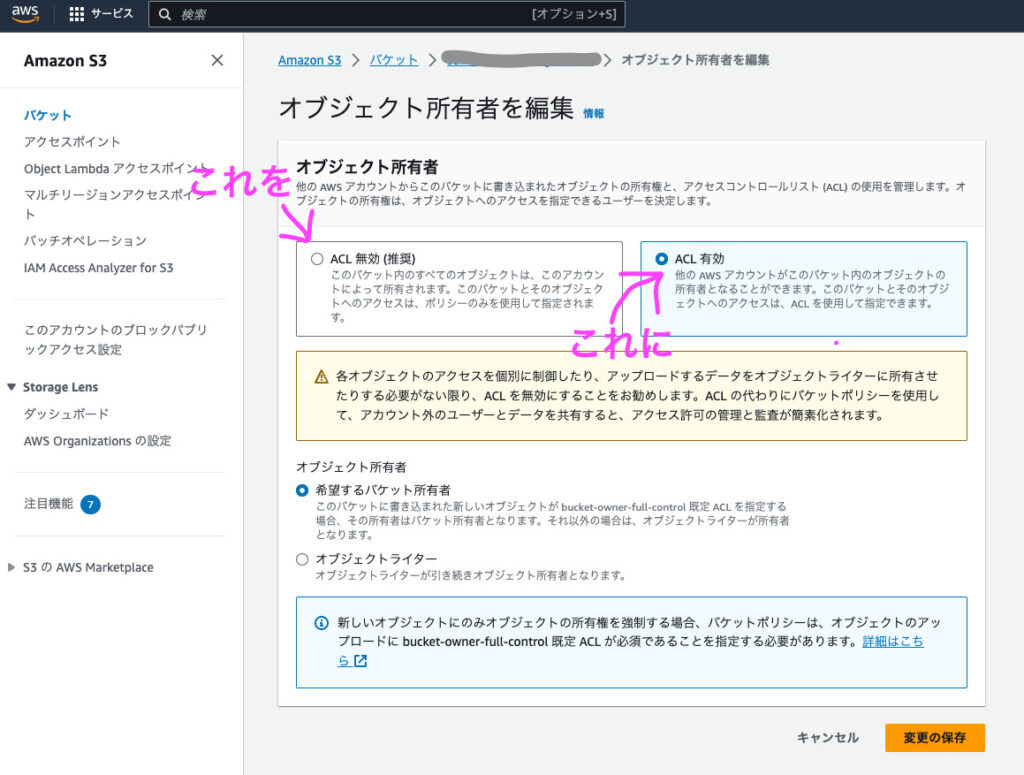Click the Amazon S3 breadcrumb link
This screenshot has width=1024, height=775.
310,60
